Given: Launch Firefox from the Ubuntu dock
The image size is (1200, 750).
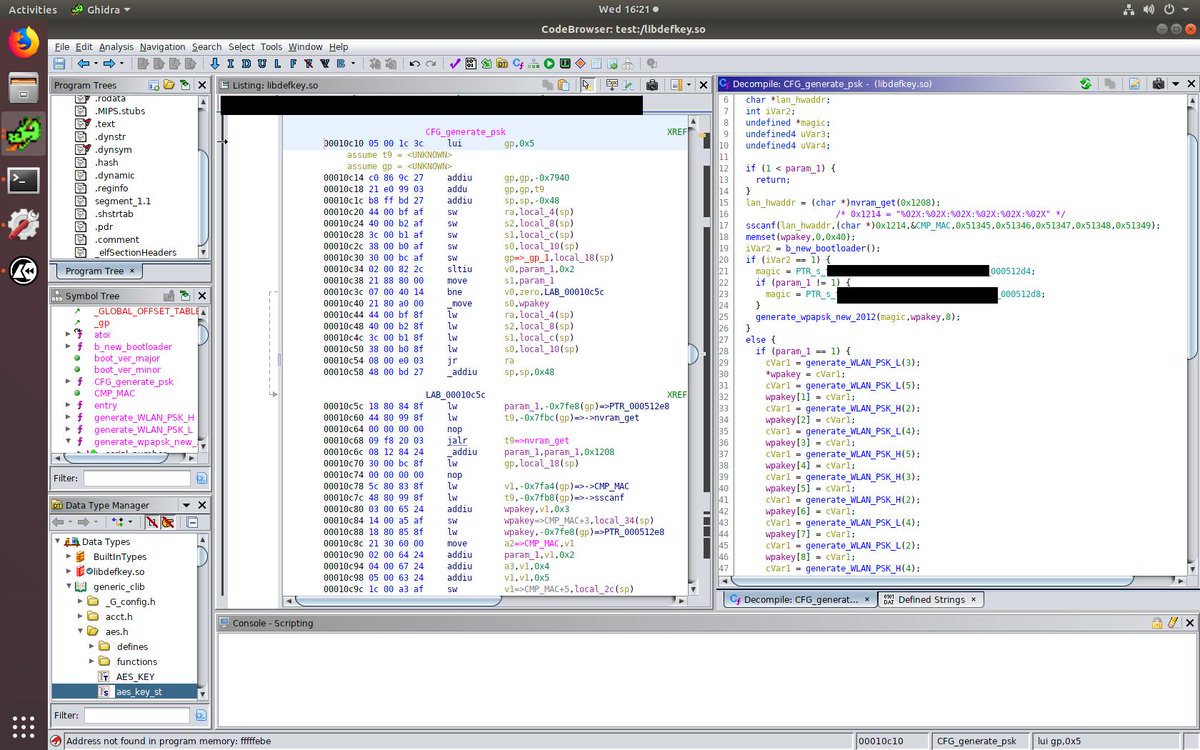Looking at the screenshot, I should [23, 43].
